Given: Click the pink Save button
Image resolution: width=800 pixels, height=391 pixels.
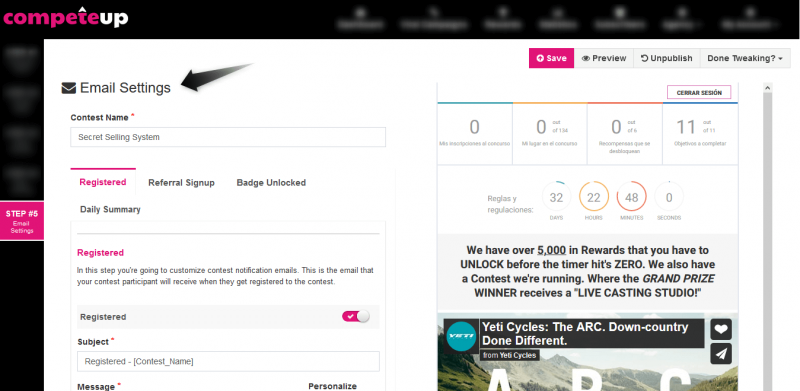Looking at the screenshot, I should [552, 58].
